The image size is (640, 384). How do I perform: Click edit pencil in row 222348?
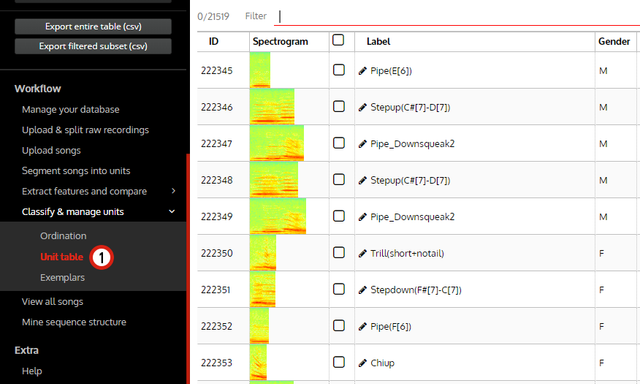(x=362, y=180)
